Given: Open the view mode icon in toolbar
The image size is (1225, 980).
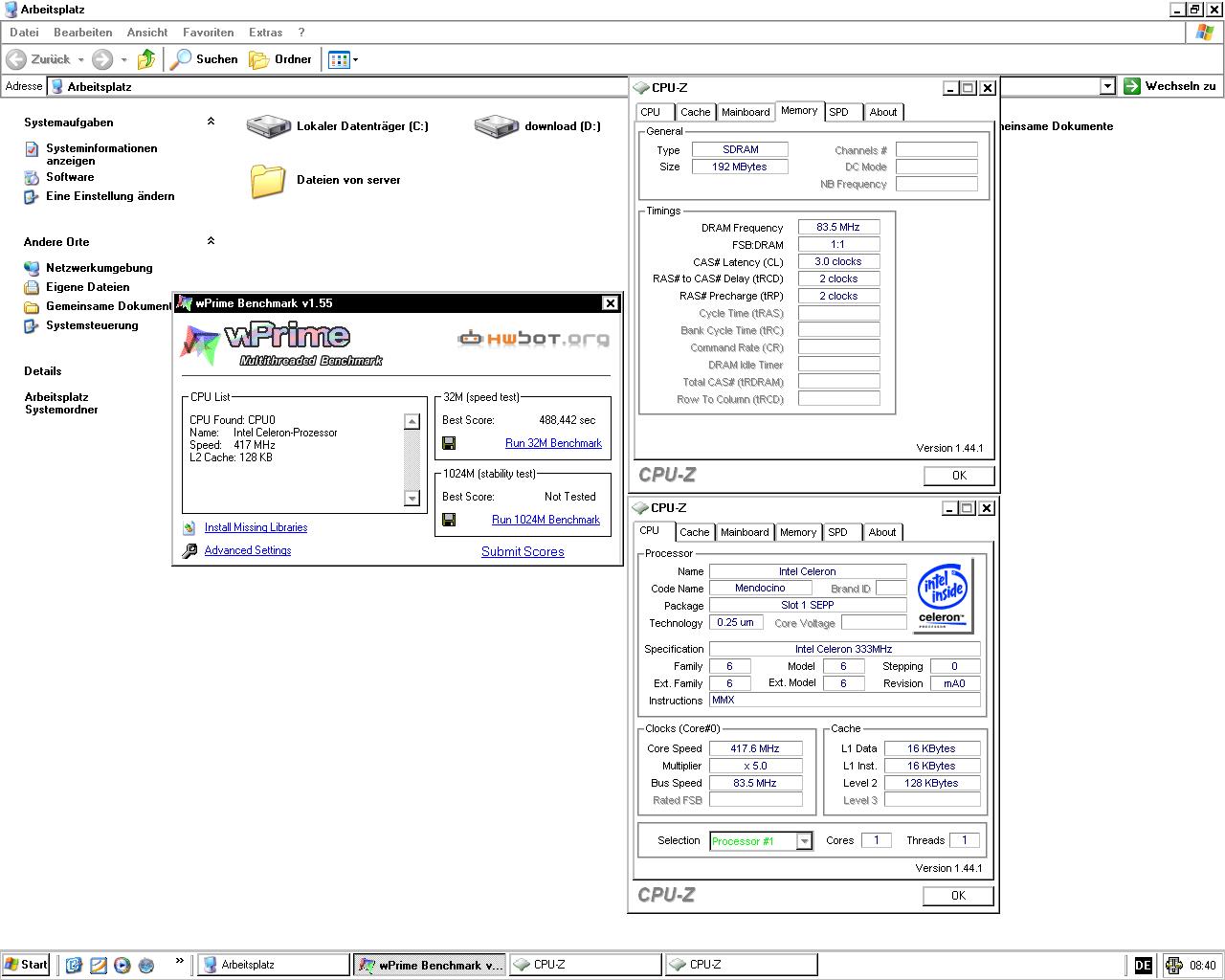Looking at the screenshot, I should [339, 59].
